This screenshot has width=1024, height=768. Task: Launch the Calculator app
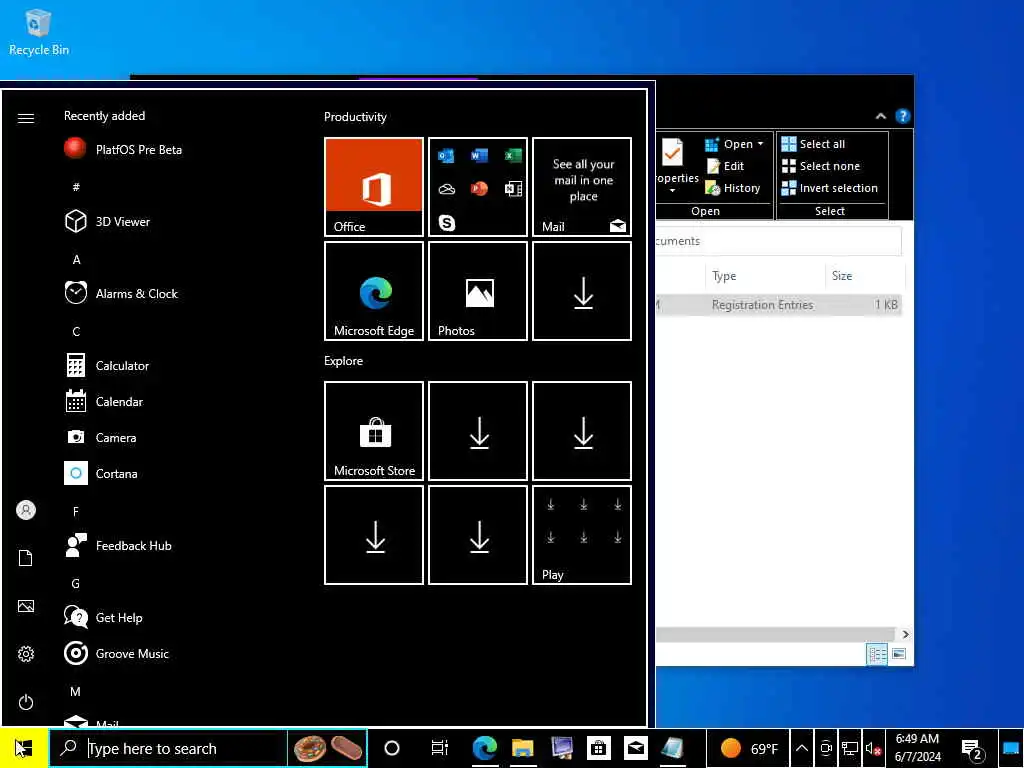pyautogui.click(x=107, y=366)
